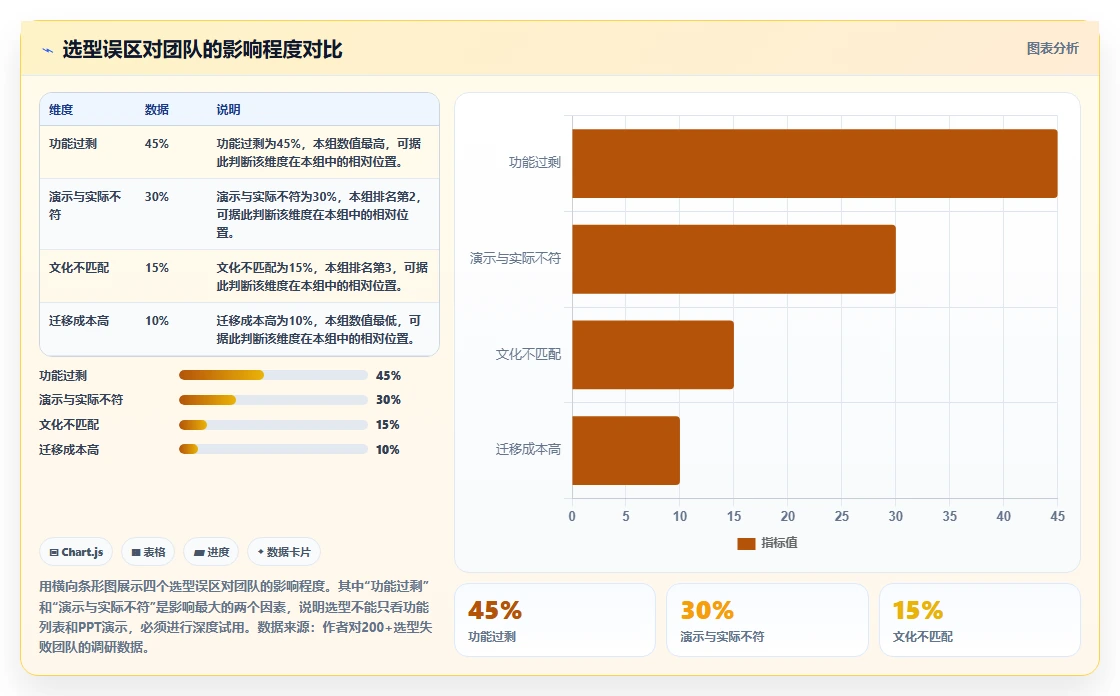1120x696 pixels.
Task: Click the x-axis tick value 45
Action: coord(1057,517)
